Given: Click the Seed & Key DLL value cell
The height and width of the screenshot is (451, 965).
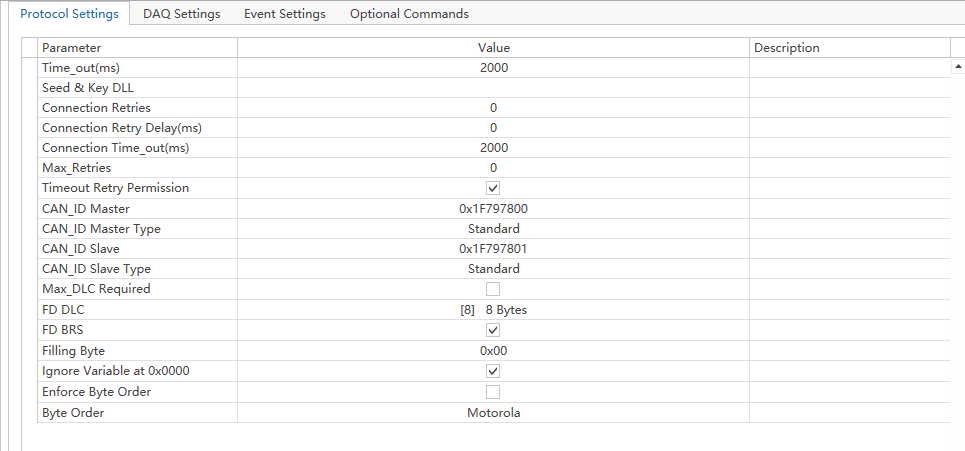Looking at the screenshot, I should coord(493,87).
